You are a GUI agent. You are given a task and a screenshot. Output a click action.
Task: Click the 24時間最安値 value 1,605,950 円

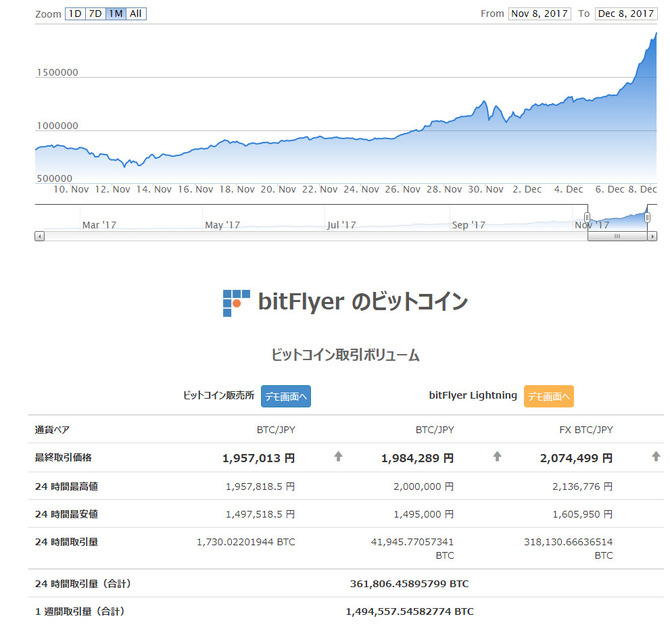click(x=582, y=514)
